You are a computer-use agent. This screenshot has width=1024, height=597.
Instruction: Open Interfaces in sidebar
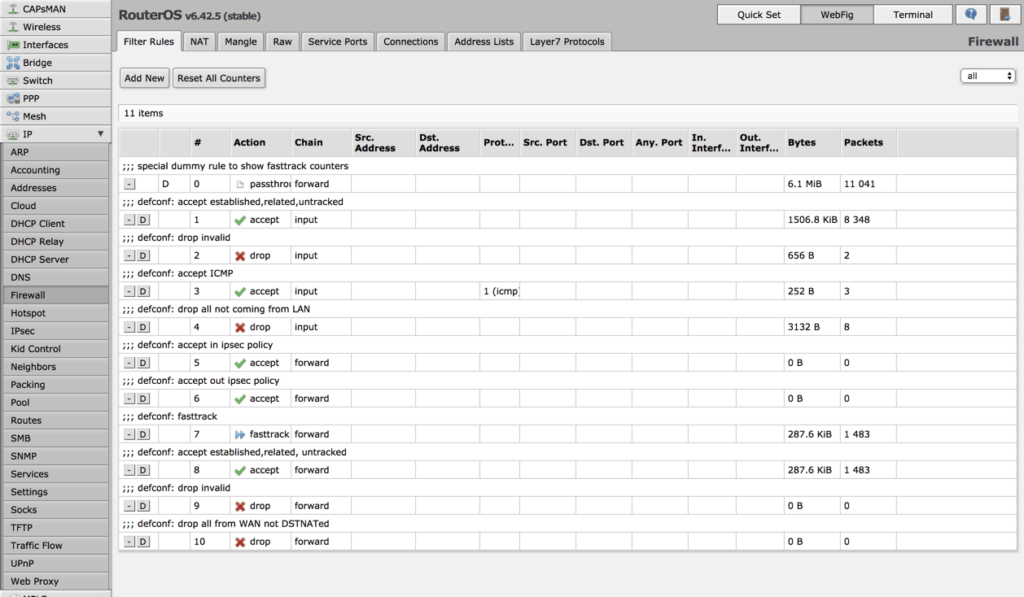point(56,44)
